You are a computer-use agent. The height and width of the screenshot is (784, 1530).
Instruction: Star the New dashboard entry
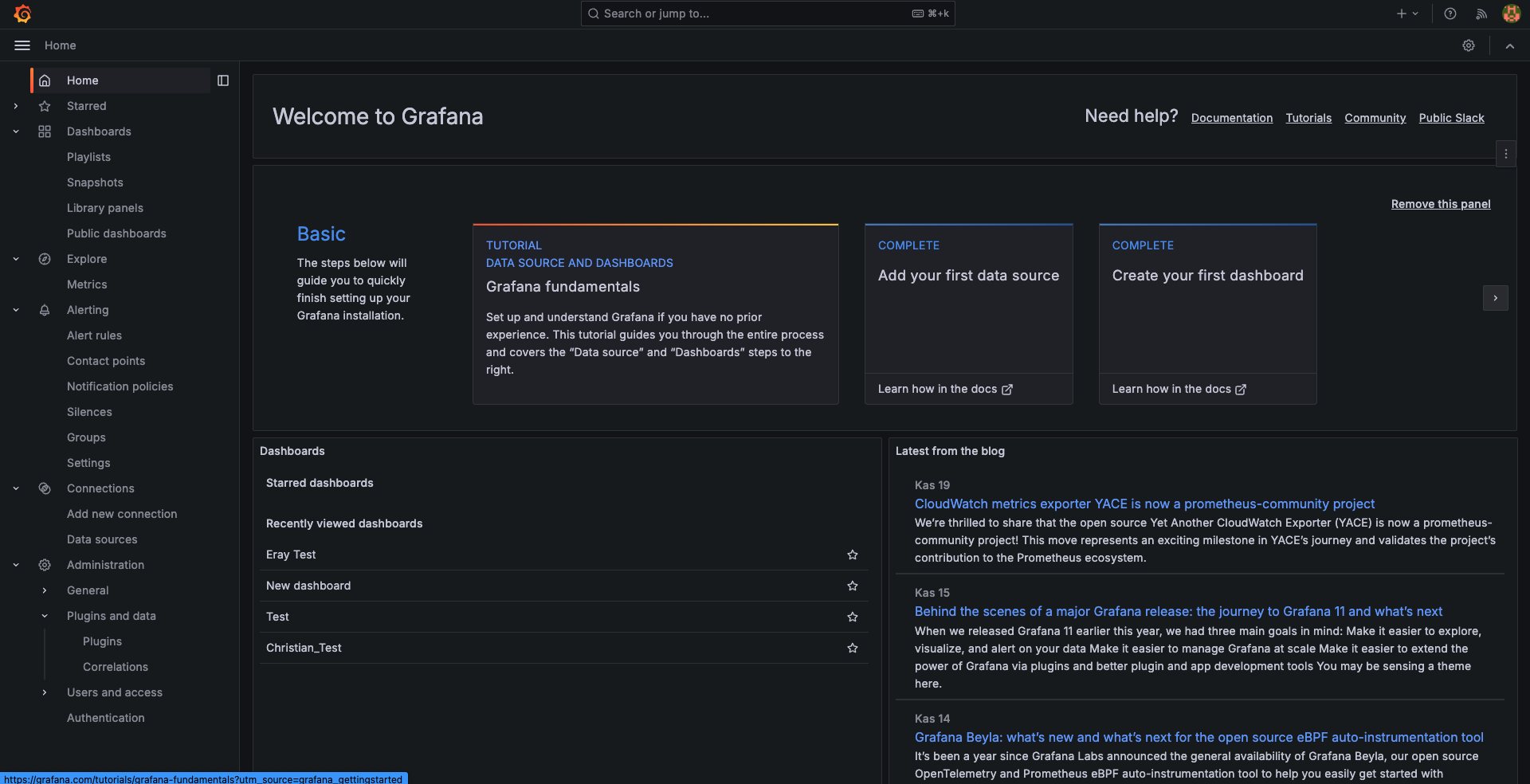pyautogui.click(x=853, y=586)
